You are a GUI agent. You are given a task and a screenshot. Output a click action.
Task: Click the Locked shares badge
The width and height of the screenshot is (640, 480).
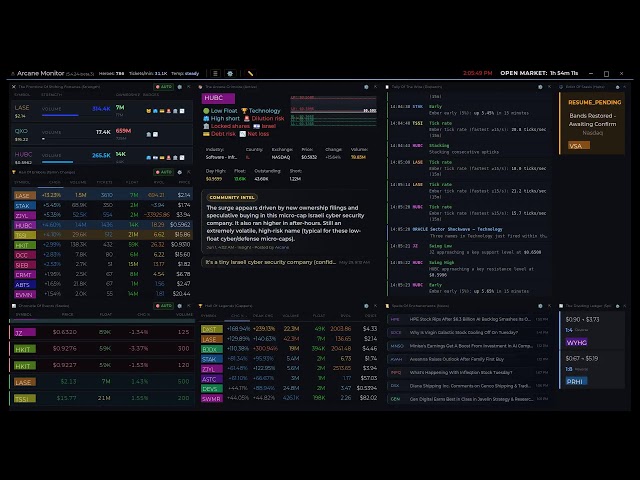pos(227,126)
